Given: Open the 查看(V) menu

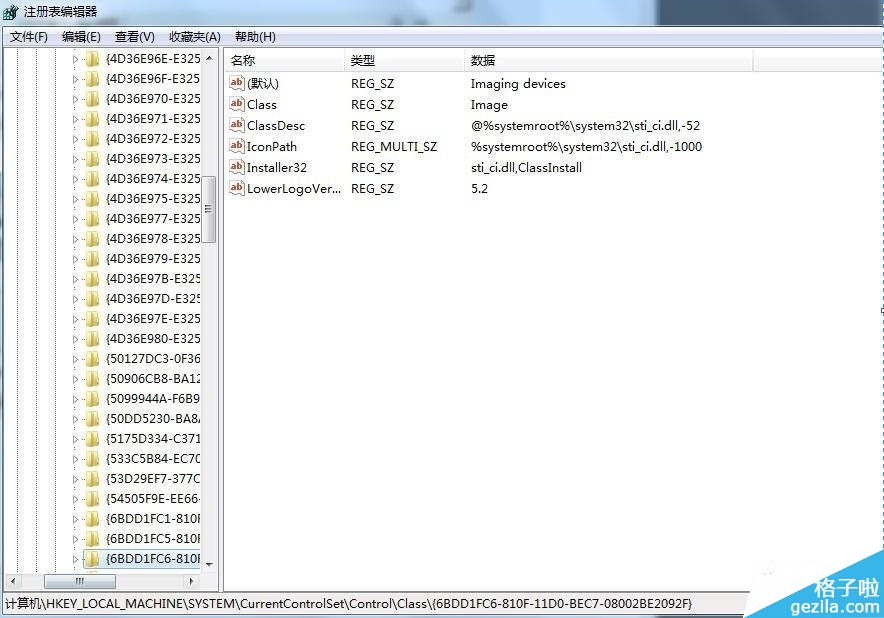Looking at the screenshot, I should coord(135,37).
